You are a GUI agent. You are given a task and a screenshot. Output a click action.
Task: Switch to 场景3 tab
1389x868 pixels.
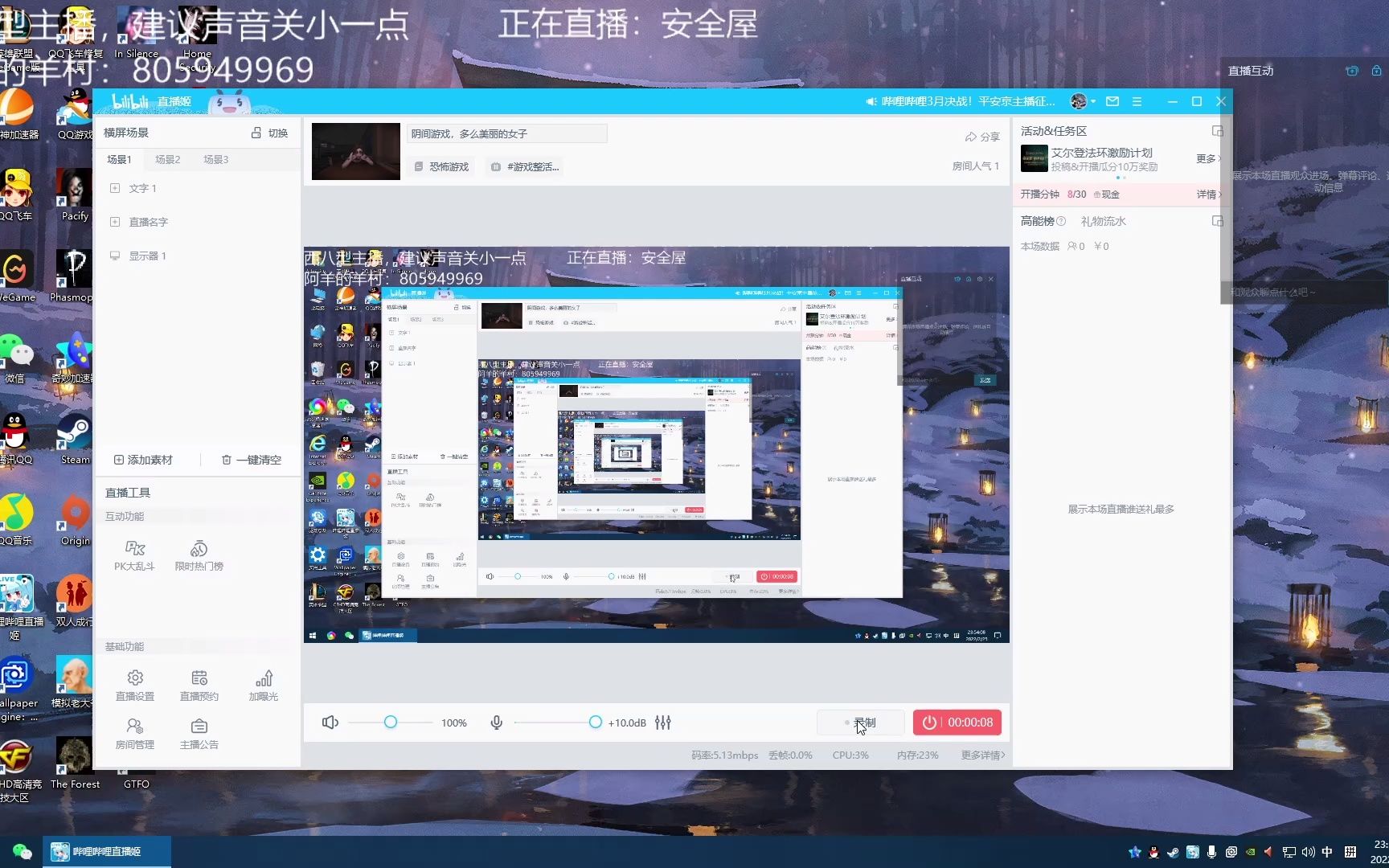[x=215, y=159]
